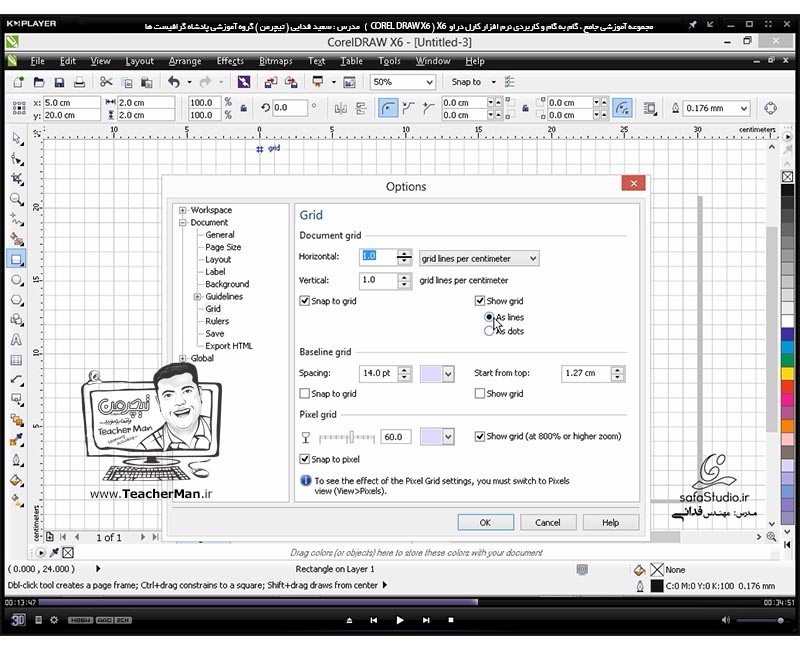This screenshot has height=650, width=800.
Task: Expand the Global tree node
Action: click(183, 358)
